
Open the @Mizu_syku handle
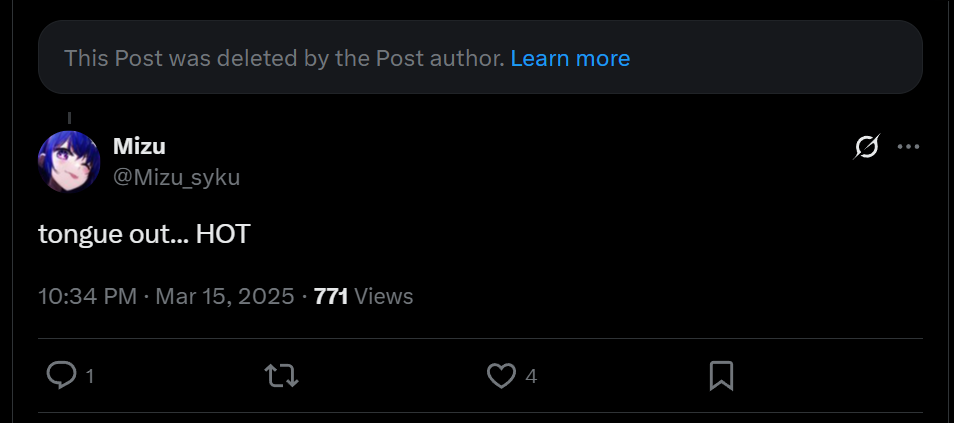coord(176,177)
